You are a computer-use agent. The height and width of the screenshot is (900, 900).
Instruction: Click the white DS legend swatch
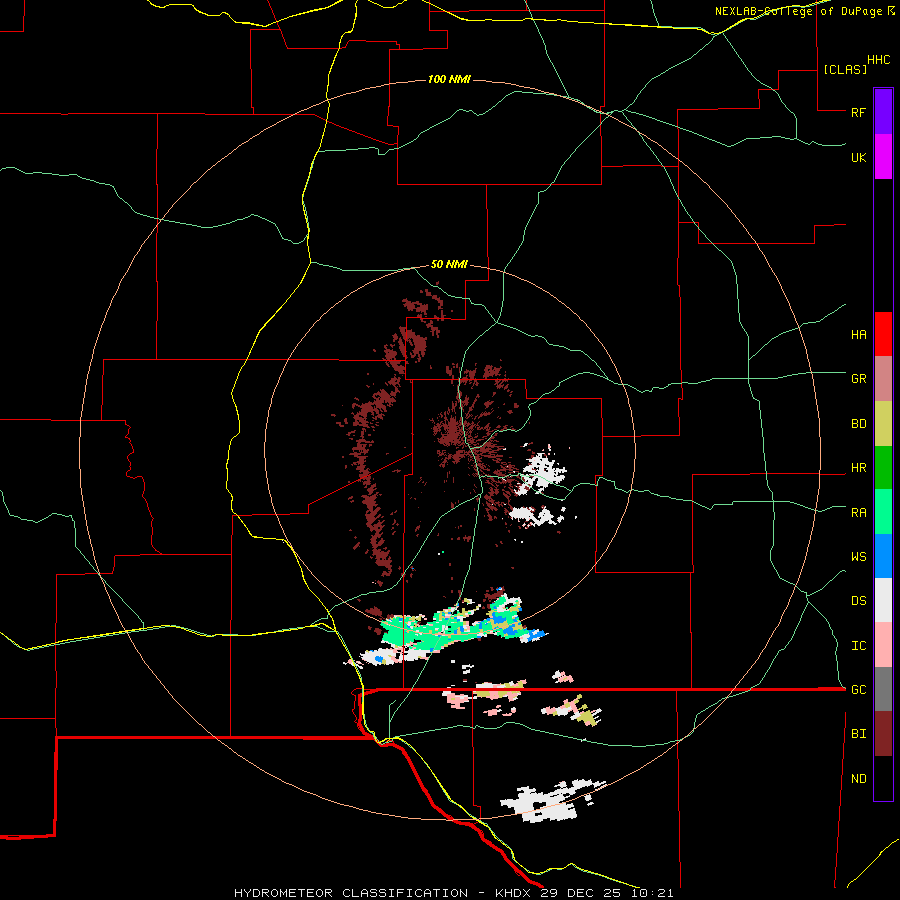(883, 600)
